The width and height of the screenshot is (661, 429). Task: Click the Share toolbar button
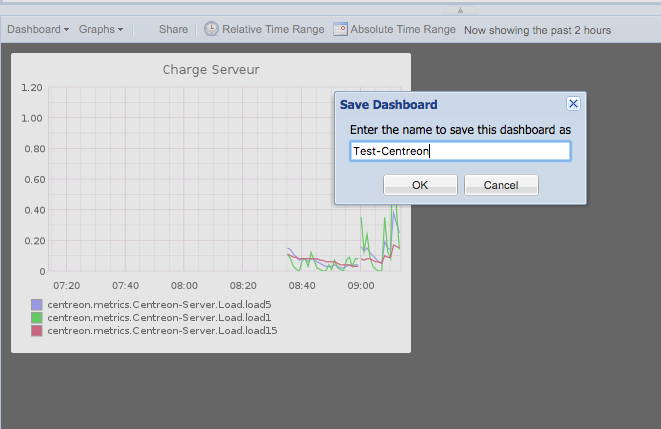pyautogui.click(x=173, y=30)
